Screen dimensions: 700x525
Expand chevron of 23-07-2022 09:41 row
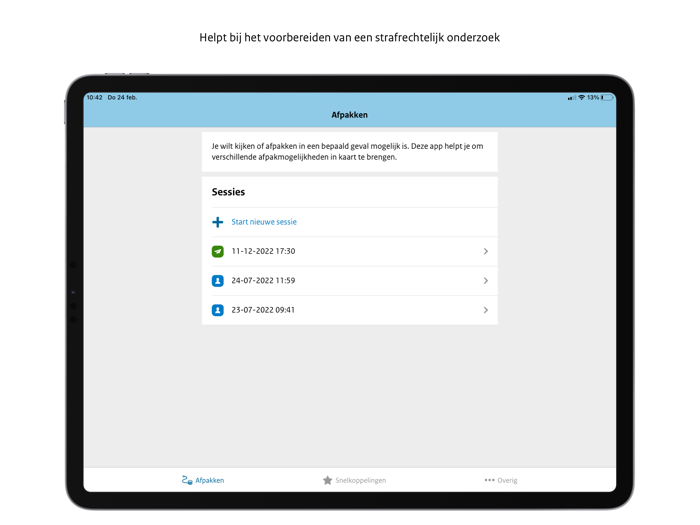486,310
